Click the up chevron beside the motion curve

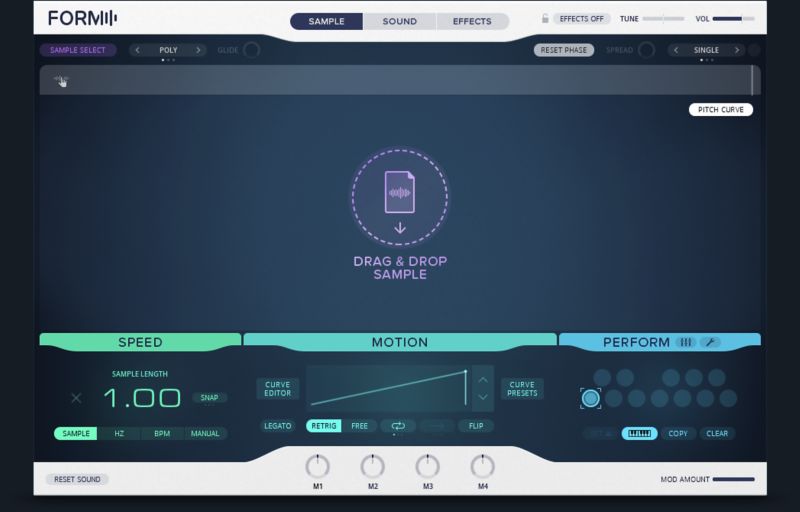[x=483, y=379]
